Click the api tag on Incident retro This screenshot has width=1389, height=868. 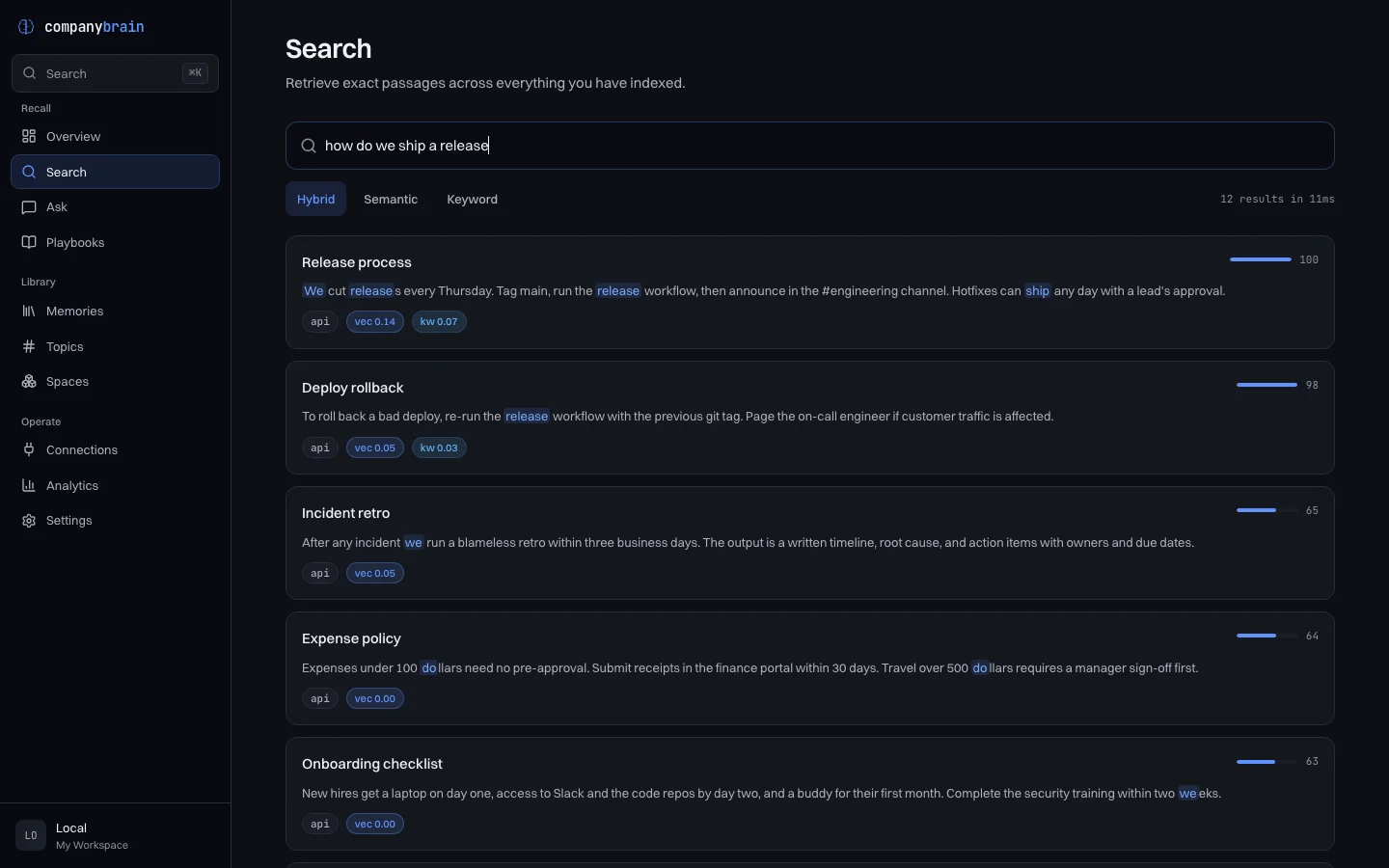click(x=320, y=573)
